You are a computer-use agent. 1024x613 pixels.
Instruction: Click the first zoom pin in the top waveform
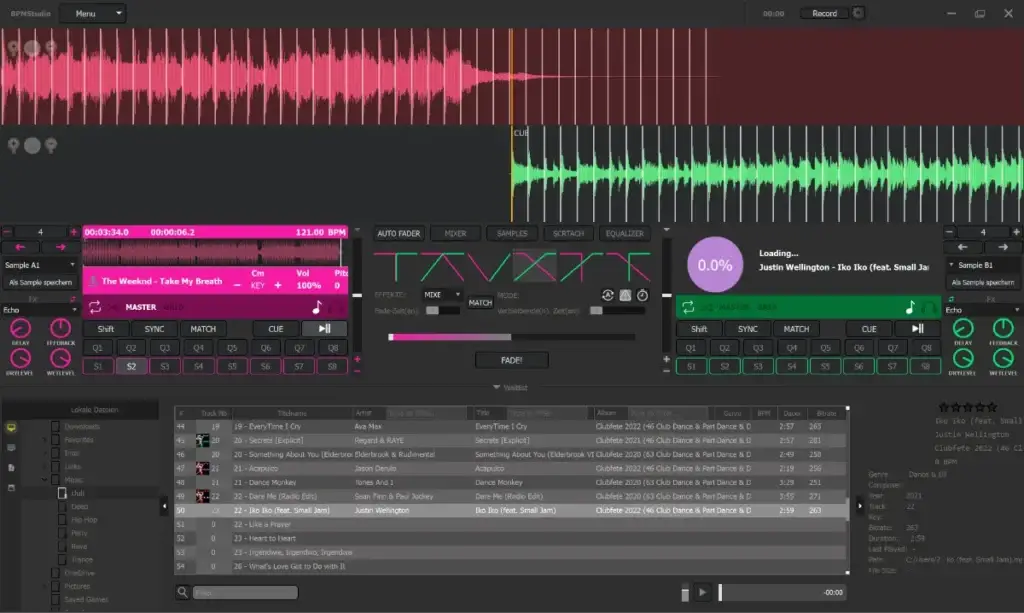12,48
